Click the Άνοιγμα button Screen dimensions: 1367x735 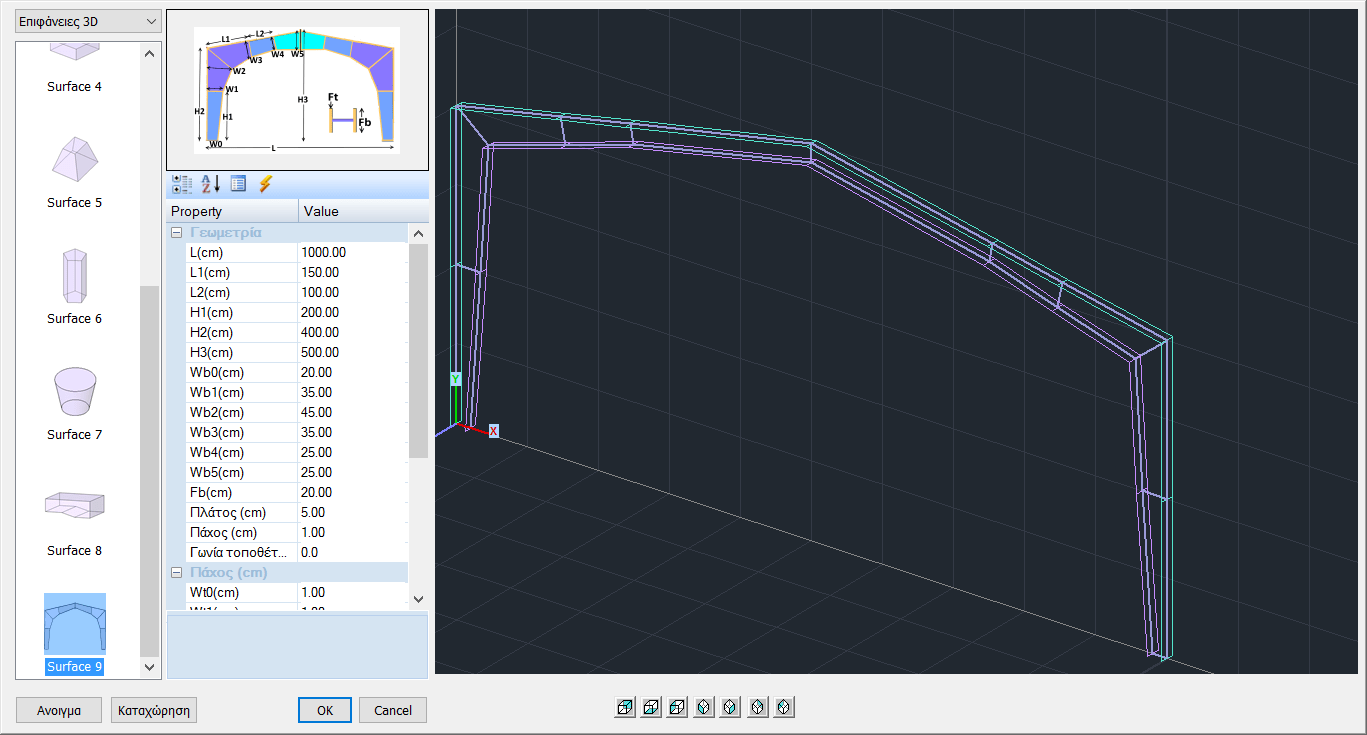pos(60,710)
